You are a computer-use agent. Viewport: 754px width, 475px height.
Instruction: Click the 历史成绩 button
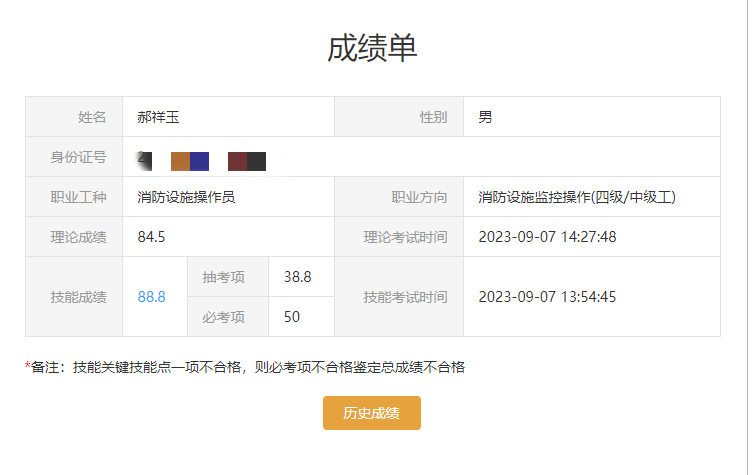click(371, 413)
